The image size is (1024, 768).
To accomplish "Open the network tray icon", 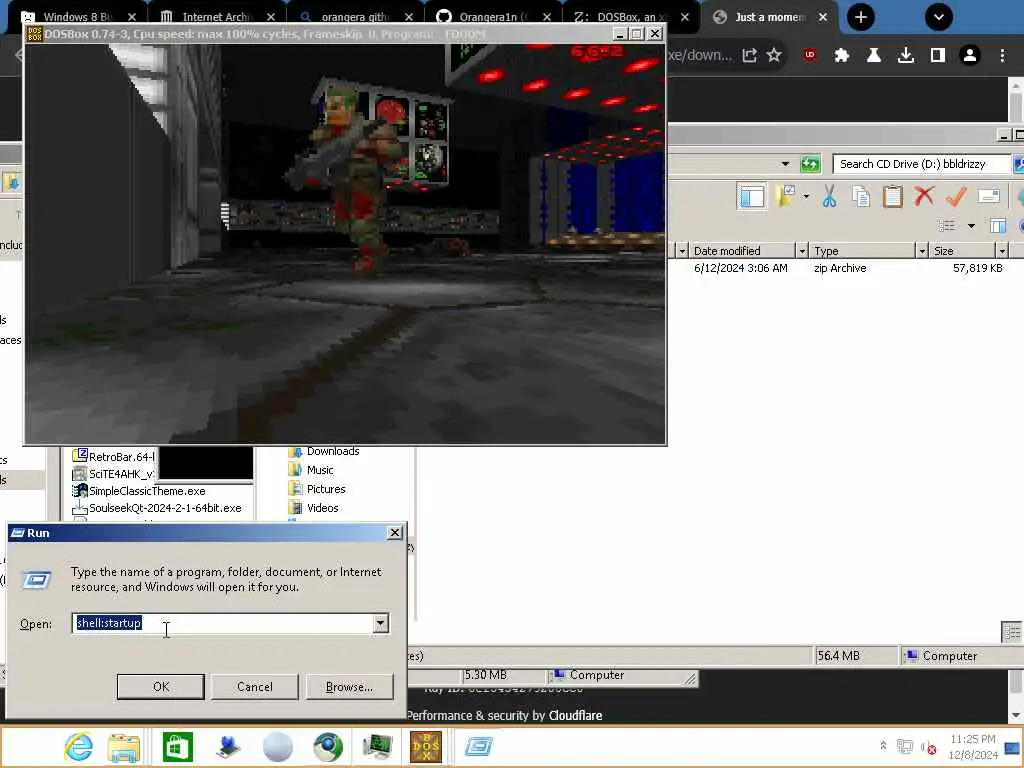I will [x=904, y=746].
